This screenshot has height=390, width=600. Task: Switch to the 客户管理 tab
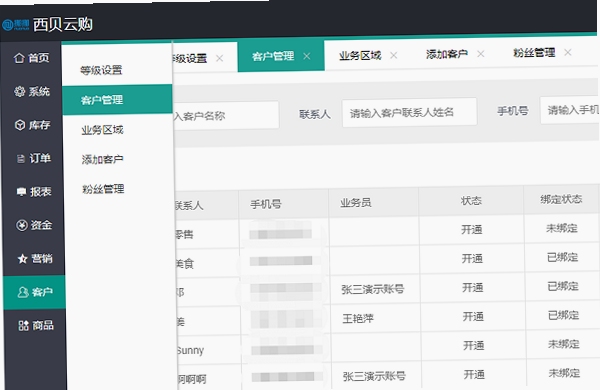(x=273, y=57)
